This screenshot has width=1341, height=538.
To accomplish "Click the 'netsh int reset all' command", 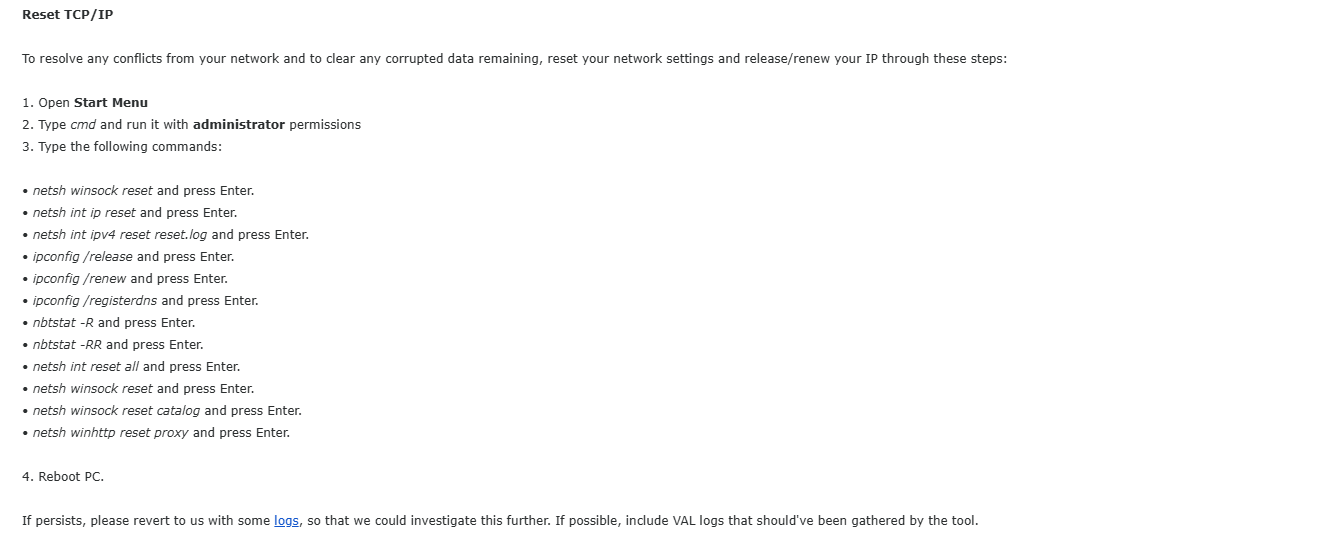I will coord(85,367).
